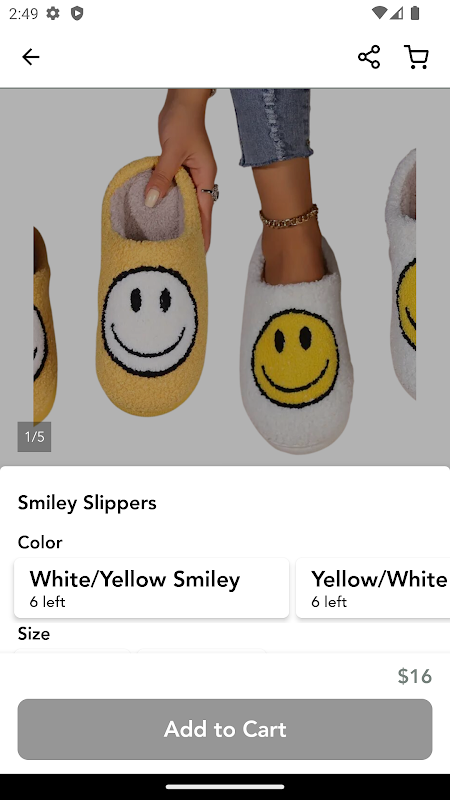Tap the 2:49 clock in status bar
The width and height of the screenshot is (450, 800).
[x=23, y=13]
